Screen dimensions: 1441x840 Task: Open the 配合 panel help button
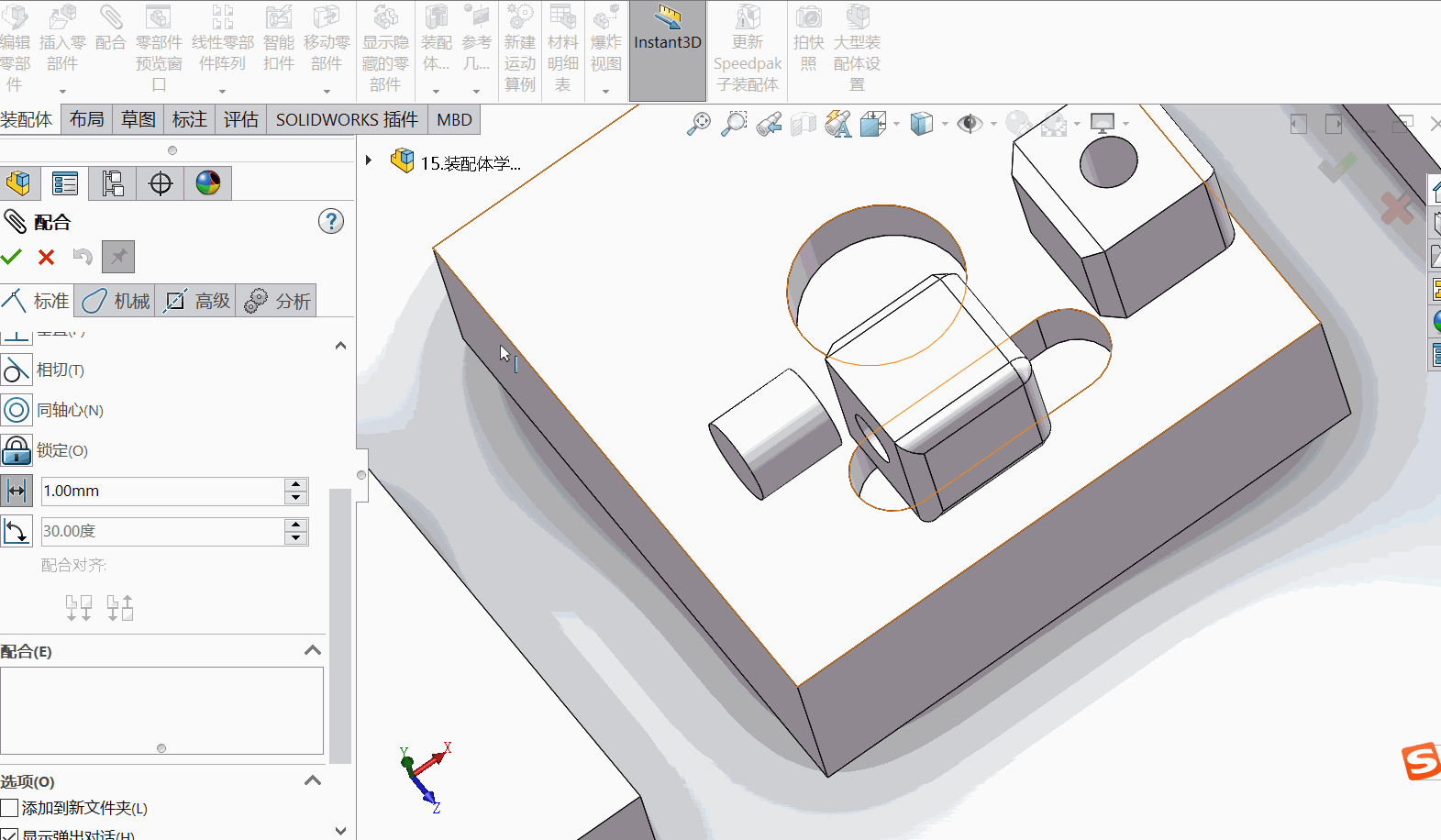[331, 221]
